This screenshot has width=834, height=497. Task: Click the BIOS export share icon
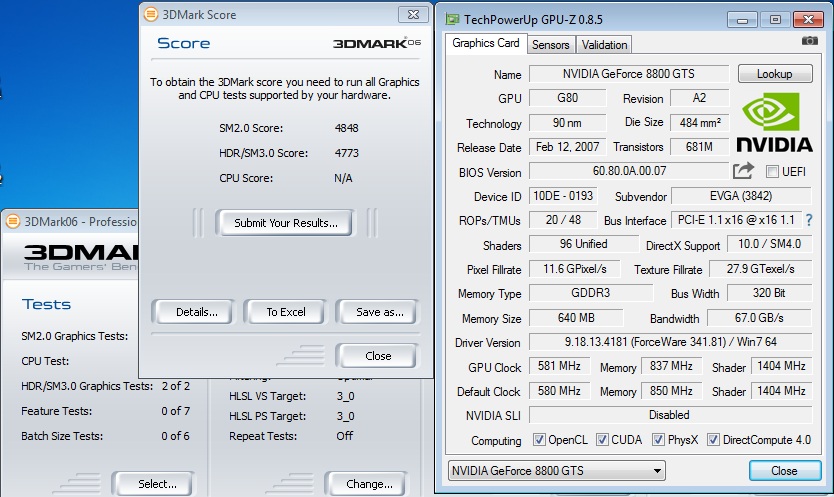coord(743,171)
